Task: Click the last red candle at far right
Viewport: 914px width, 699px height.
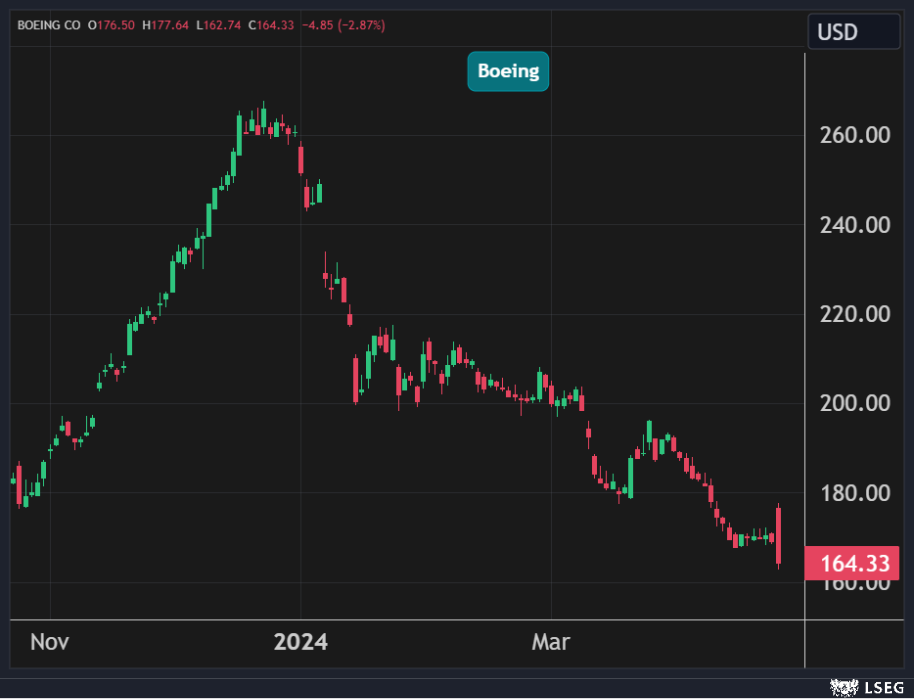Action: (x=778, y=538)
